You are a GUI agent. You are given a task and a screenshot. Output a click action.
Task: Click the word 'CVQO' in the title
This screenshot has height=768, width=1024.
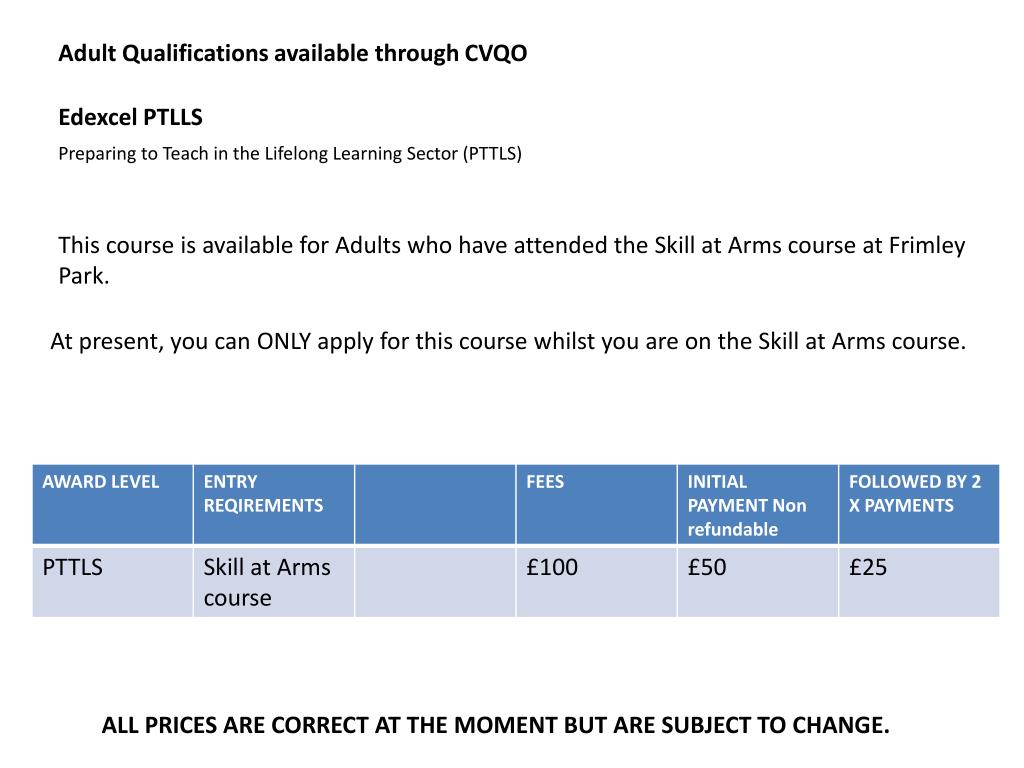point(496,54)
